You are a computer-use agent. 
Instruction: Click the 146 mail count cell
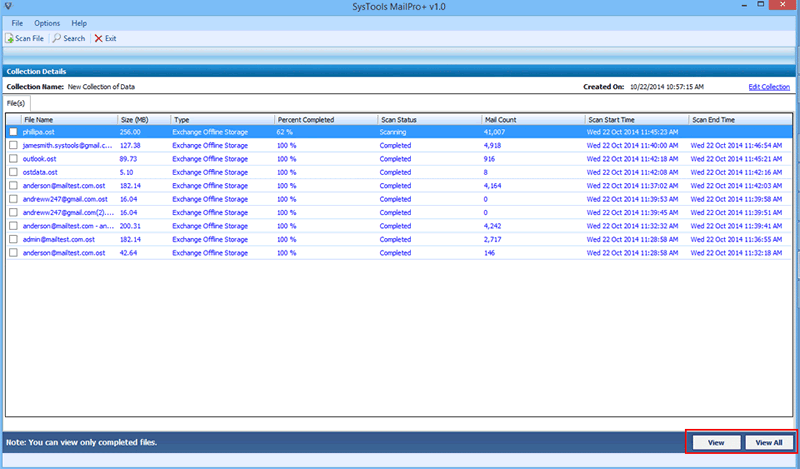coord(489,253)
